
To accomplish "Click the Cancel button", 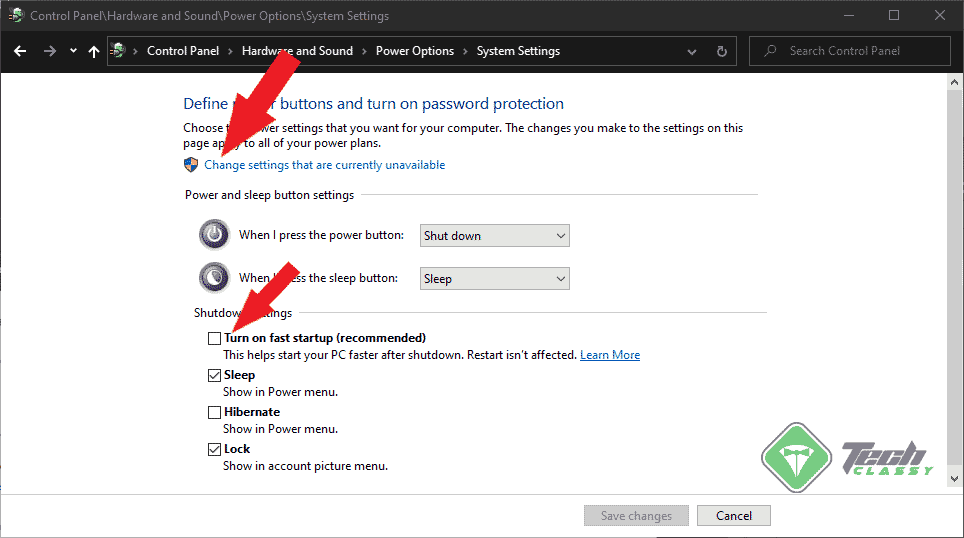I will [733, 516].
